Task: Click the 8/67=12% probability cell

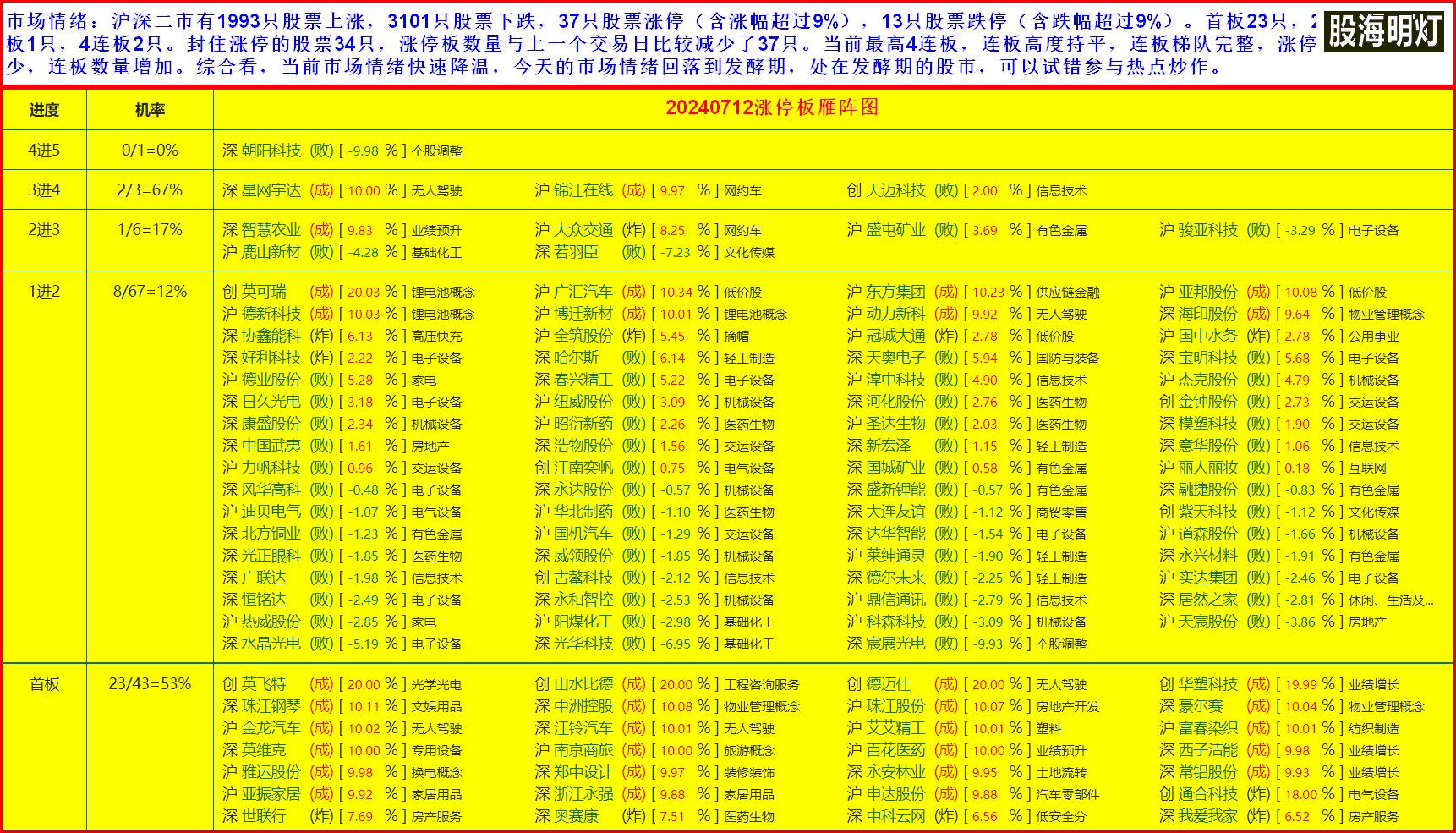Action: point(150,292)
